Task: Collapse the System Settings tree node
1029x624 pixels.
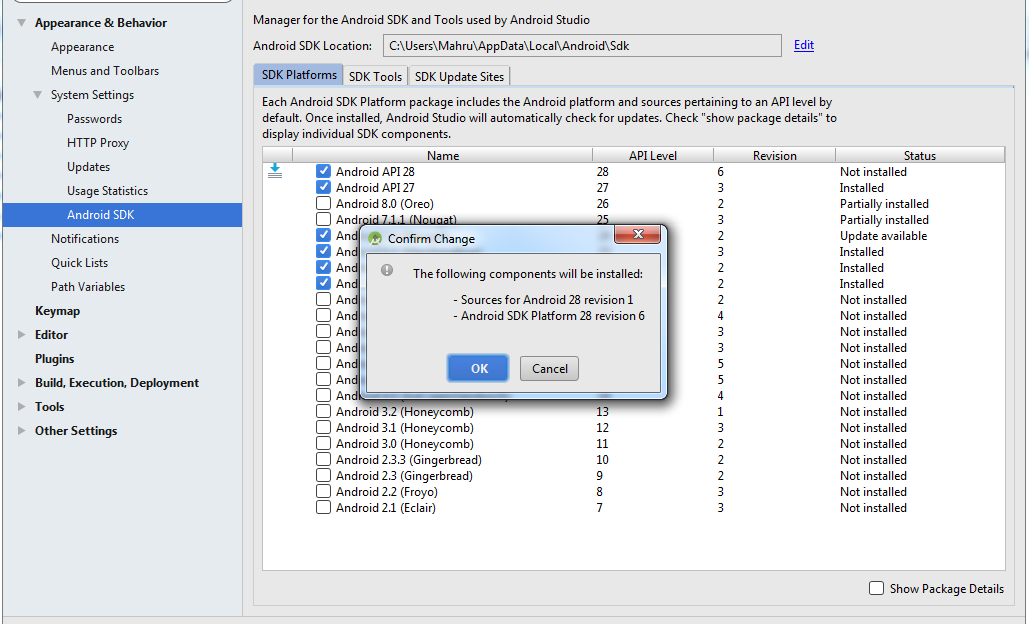Action: coord(38,95)
